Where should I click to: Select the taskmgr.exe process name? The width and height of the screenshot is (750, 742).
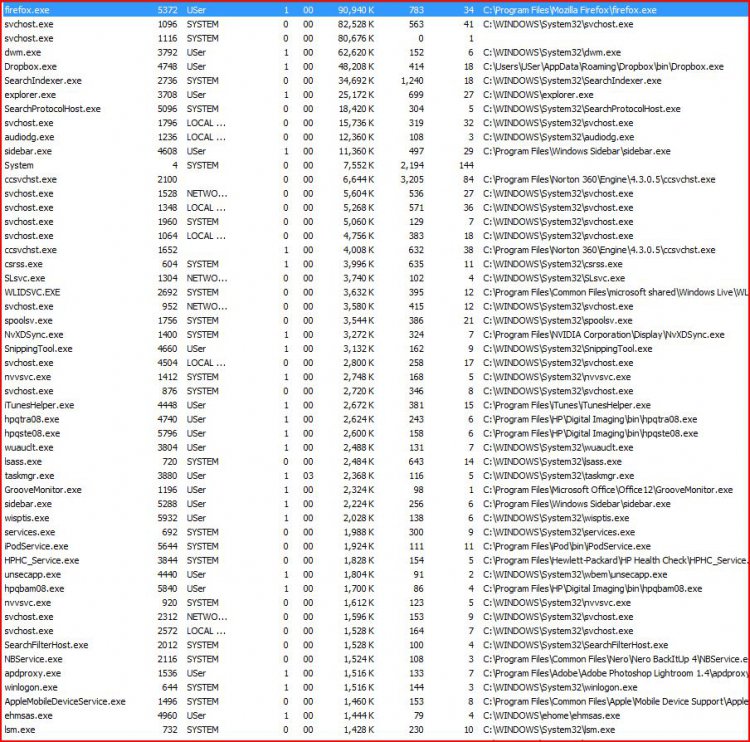29,476
